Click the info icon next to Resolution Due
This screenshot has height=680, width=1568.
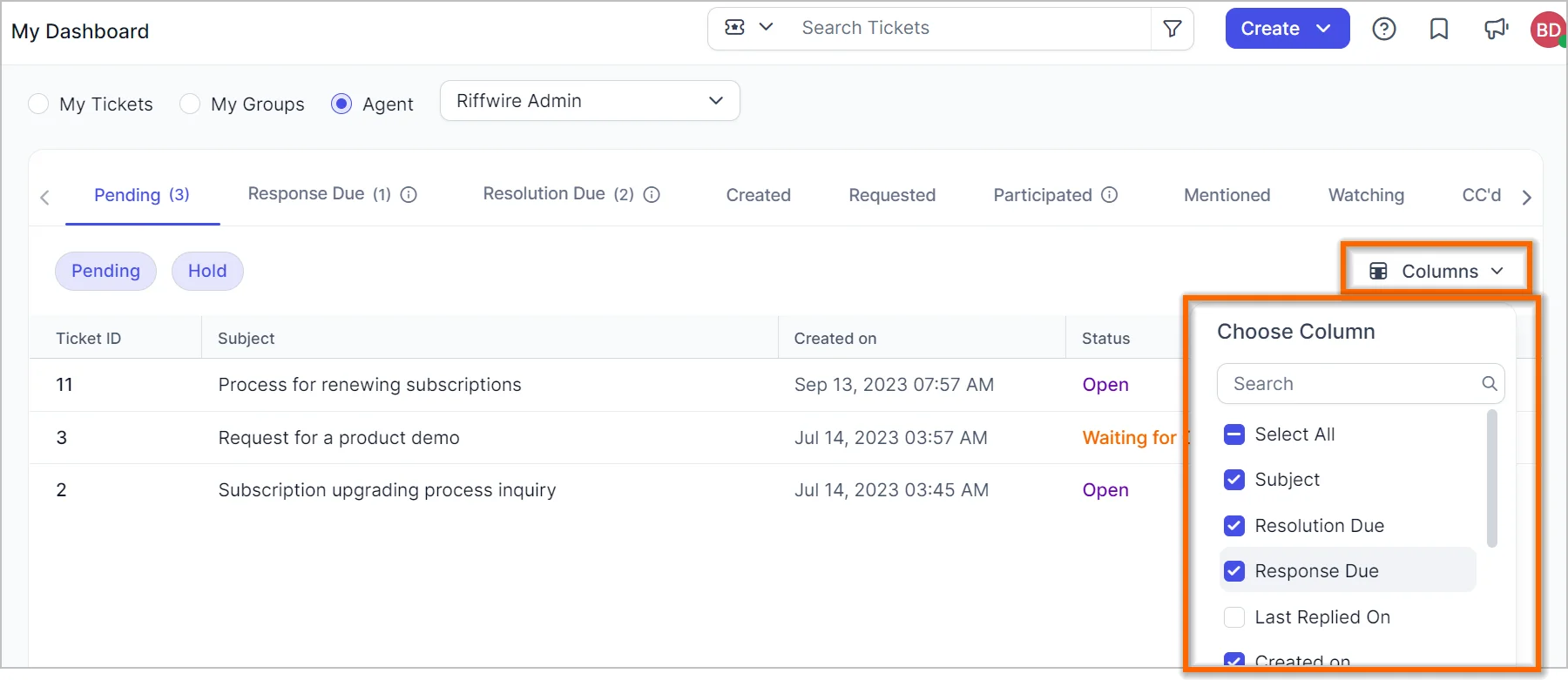(652, 195)
